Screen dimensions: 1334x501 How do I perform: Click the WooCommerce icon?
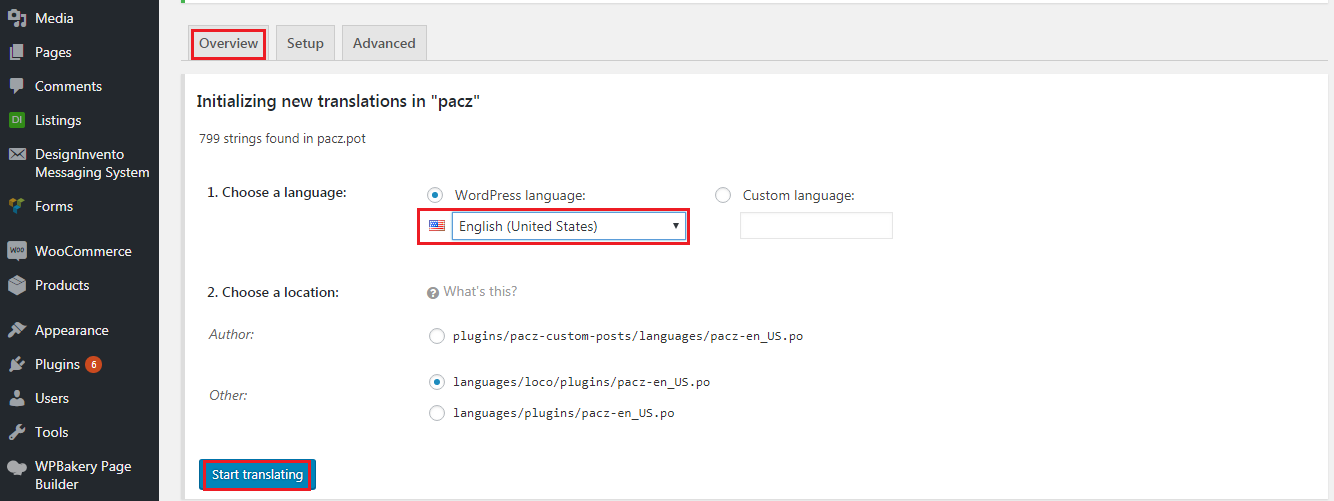tap(17, 251)
